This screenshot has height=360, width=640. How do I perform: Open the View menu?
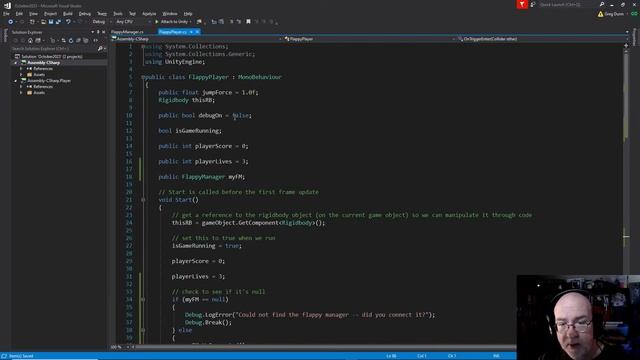[33, 14]
